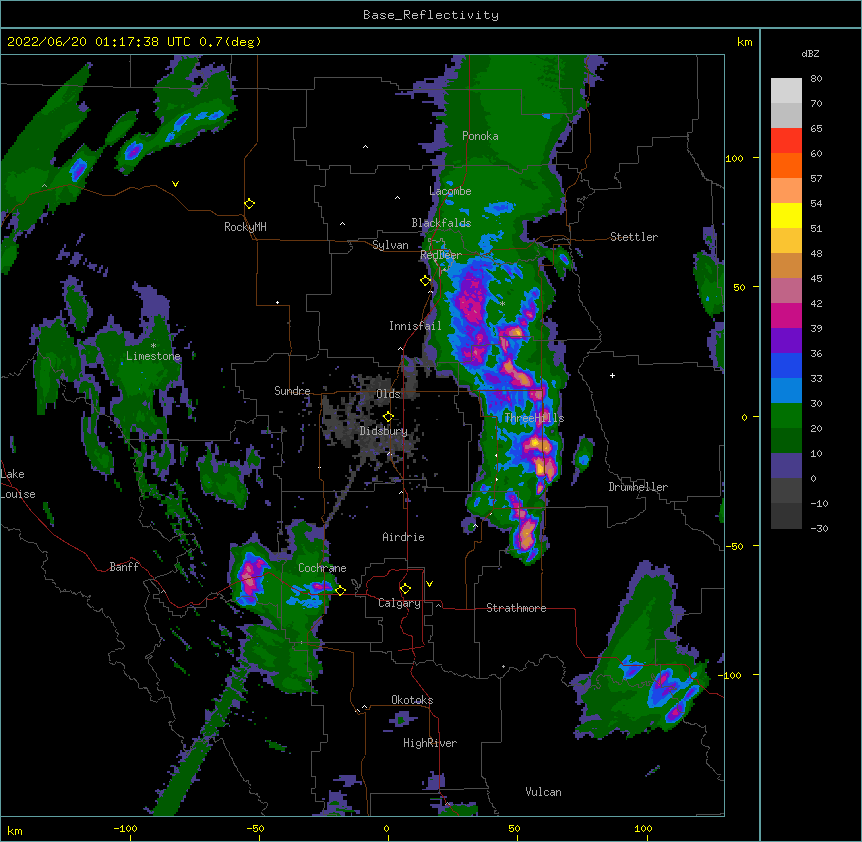
Task: Click the yellow station marker at RedDeer
Action: (426, 281)
